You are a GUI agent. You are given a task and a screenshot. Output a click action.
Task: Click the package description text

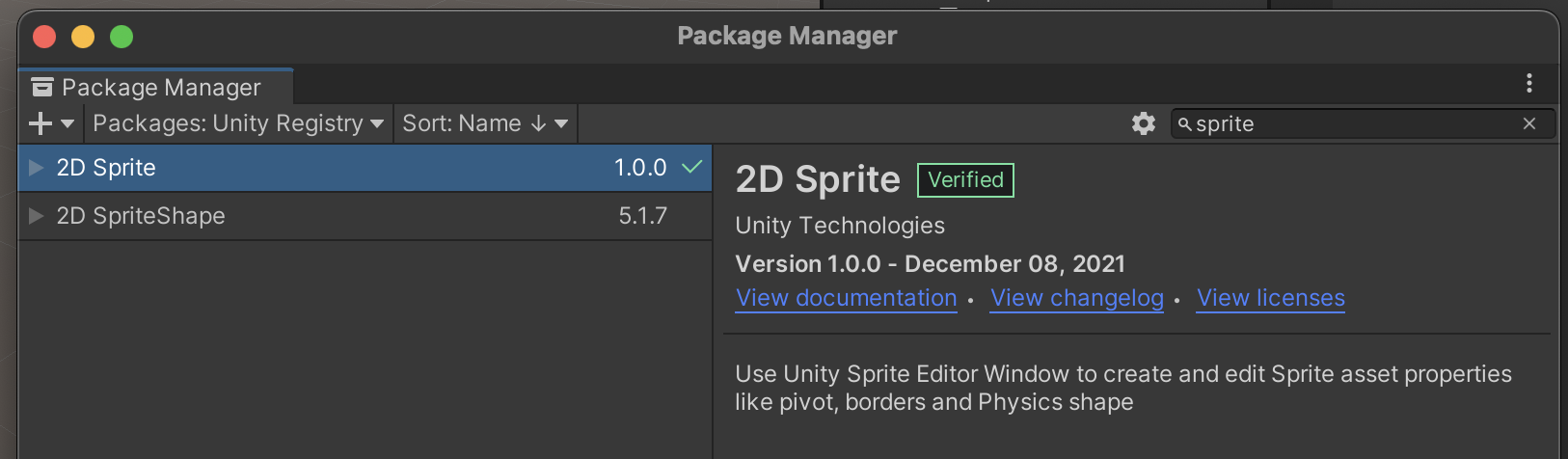[1123, 388]
